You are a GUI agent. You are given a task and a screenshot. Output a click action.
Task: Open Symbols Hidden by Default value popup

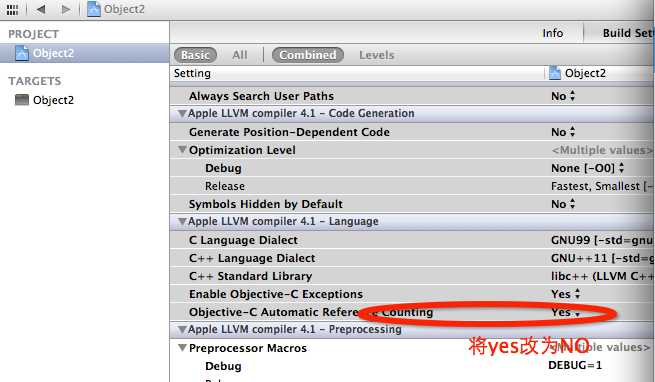563,204
